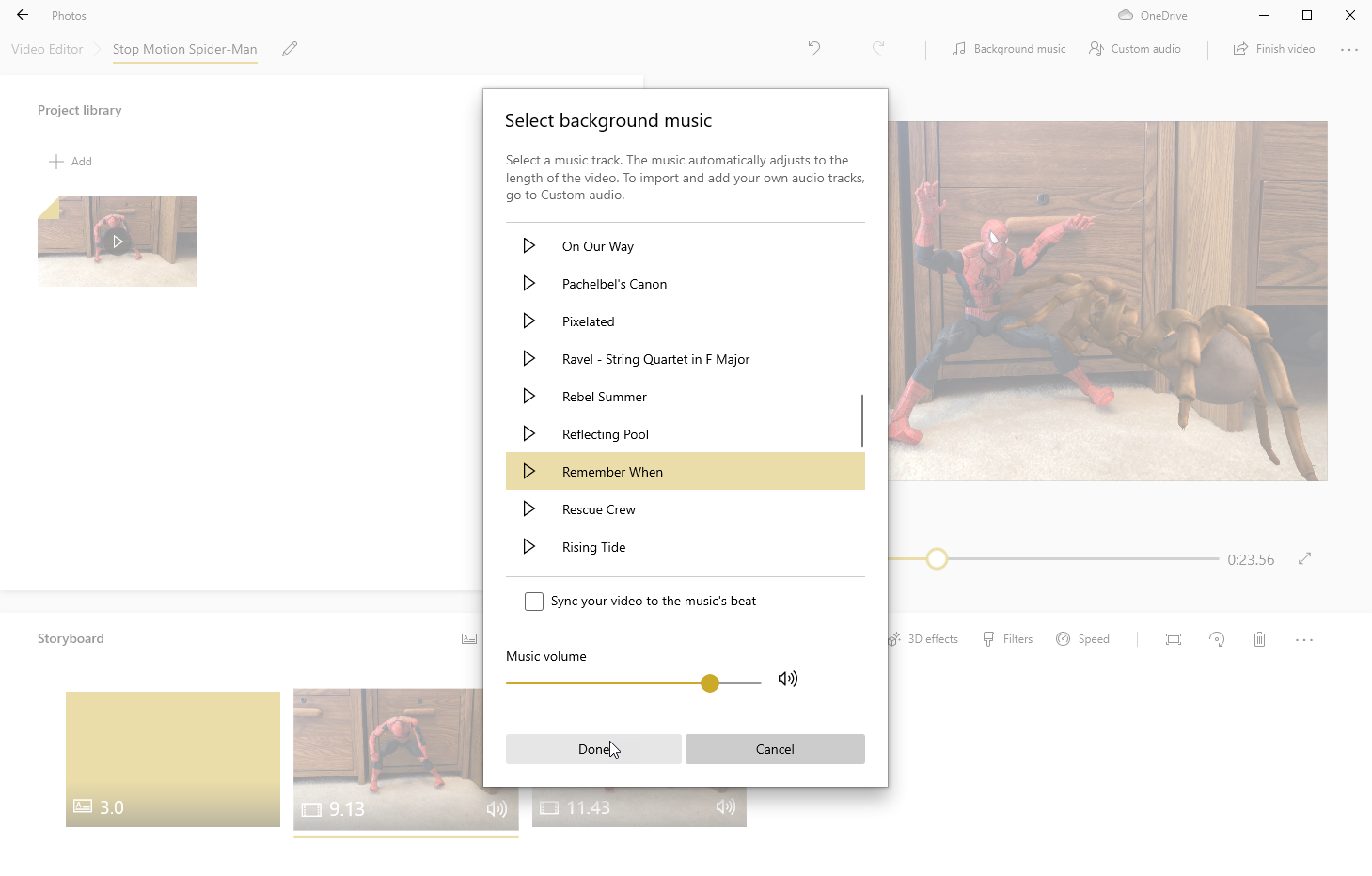Open 3D effects for the clip
The height and width of the screenshot is (876, 1372).
(x=922, y=639)
